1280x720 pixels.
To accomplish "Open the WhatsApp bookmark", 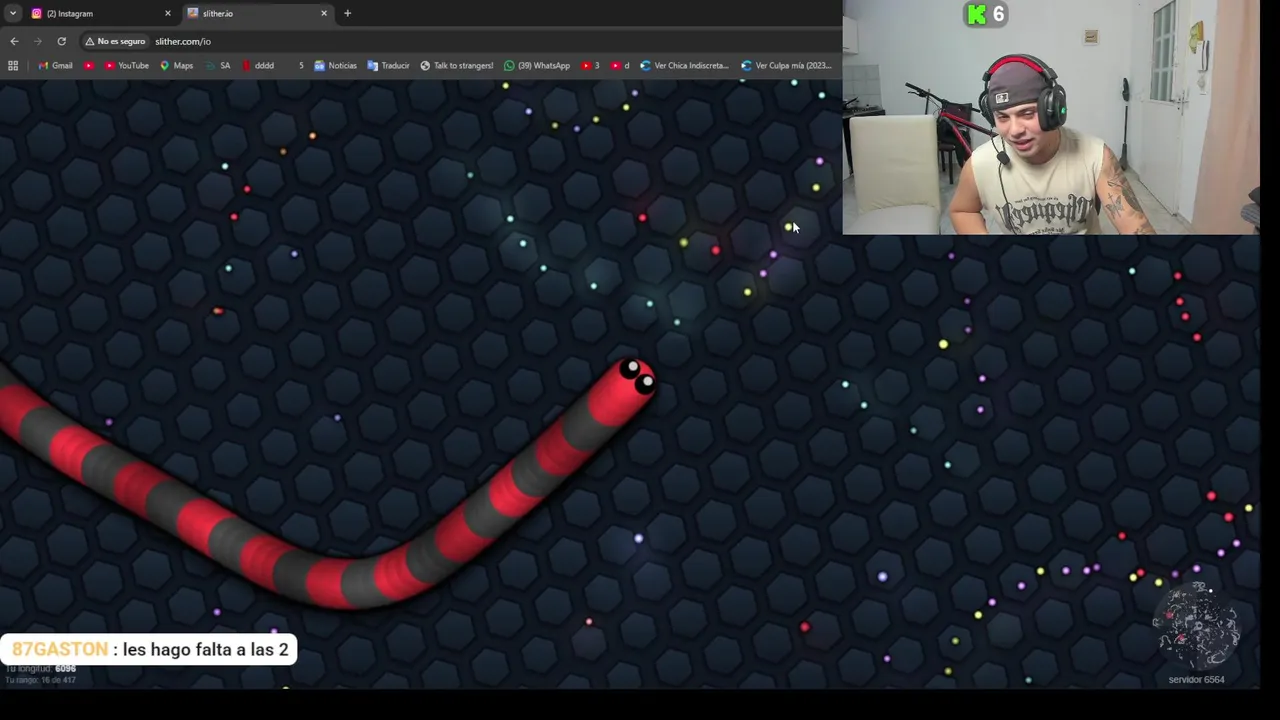I will 537,65.
